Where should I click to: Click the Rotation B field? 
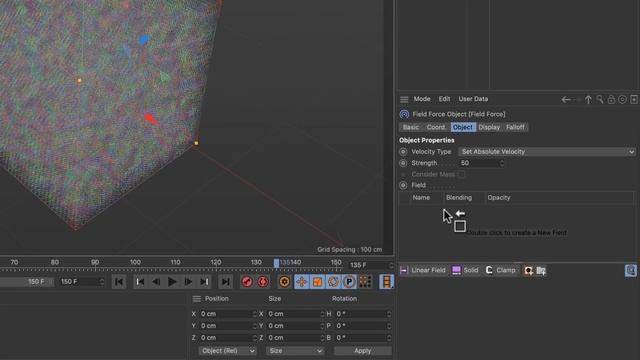tap(360, 338)
